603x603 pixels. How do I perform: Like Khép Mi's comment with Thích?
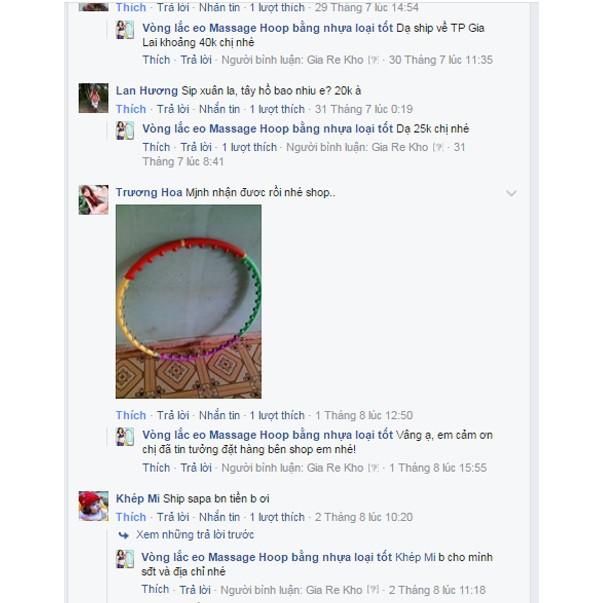tap(131, 517)
